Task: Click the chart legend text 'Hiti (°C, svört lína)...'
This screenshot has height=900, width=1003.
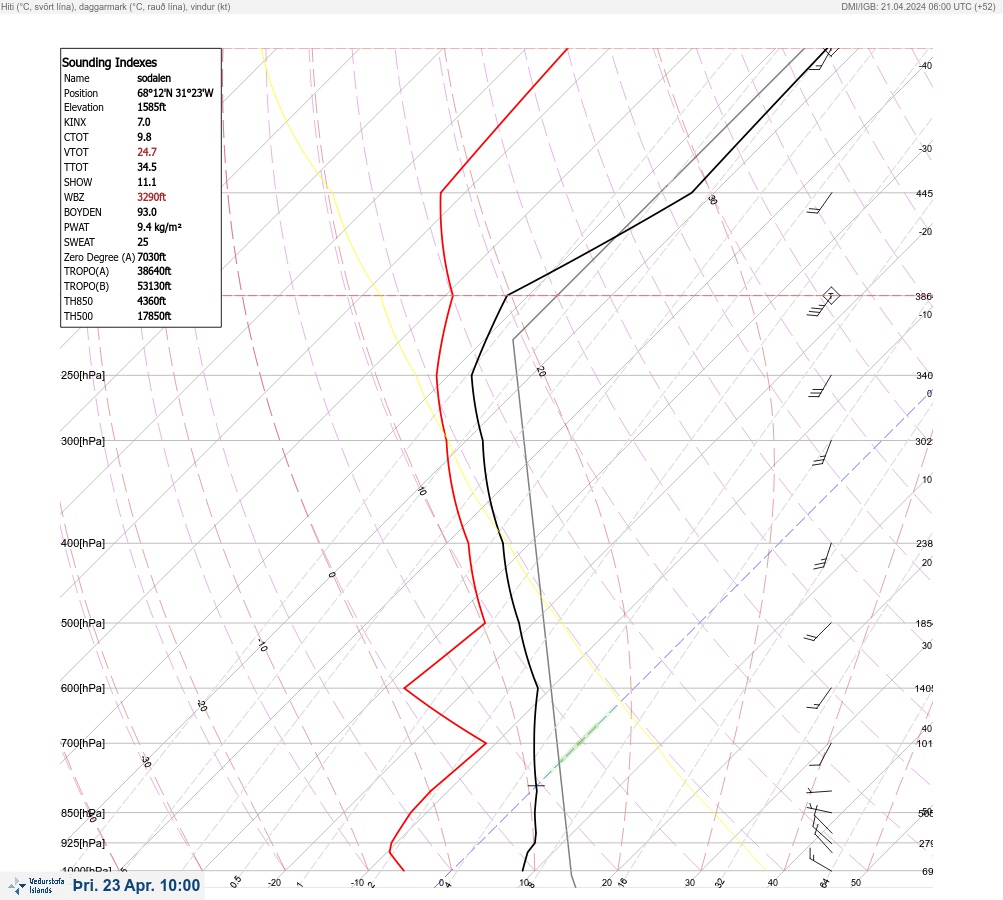Action: (116, 6)
